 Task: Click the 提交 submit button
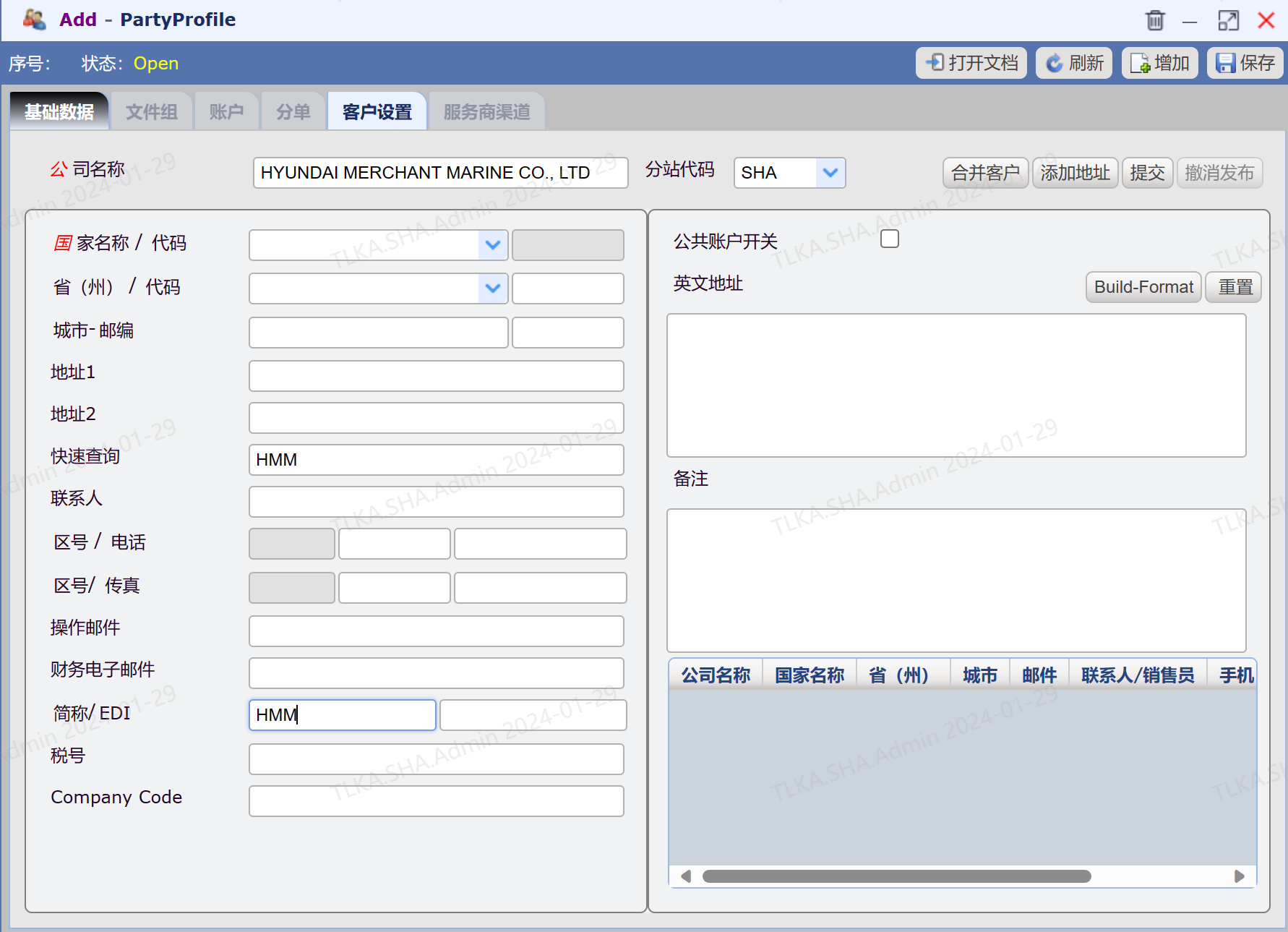pos(1148,173)
